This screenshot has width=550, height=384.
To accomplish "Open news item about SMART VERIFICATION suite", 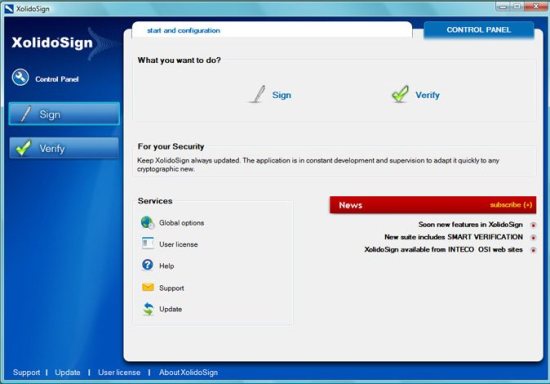I will (454, 237).
